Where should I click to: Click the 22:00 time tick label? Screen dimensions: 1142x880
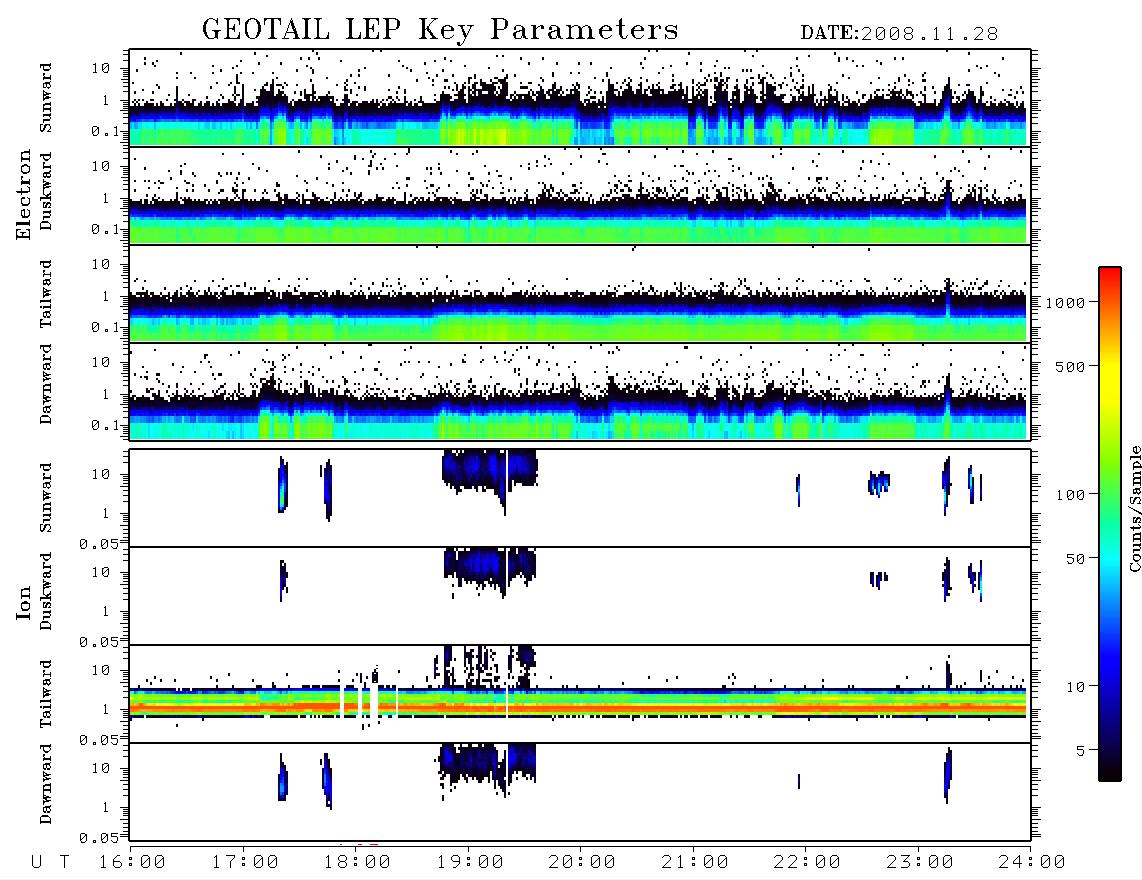807,863
